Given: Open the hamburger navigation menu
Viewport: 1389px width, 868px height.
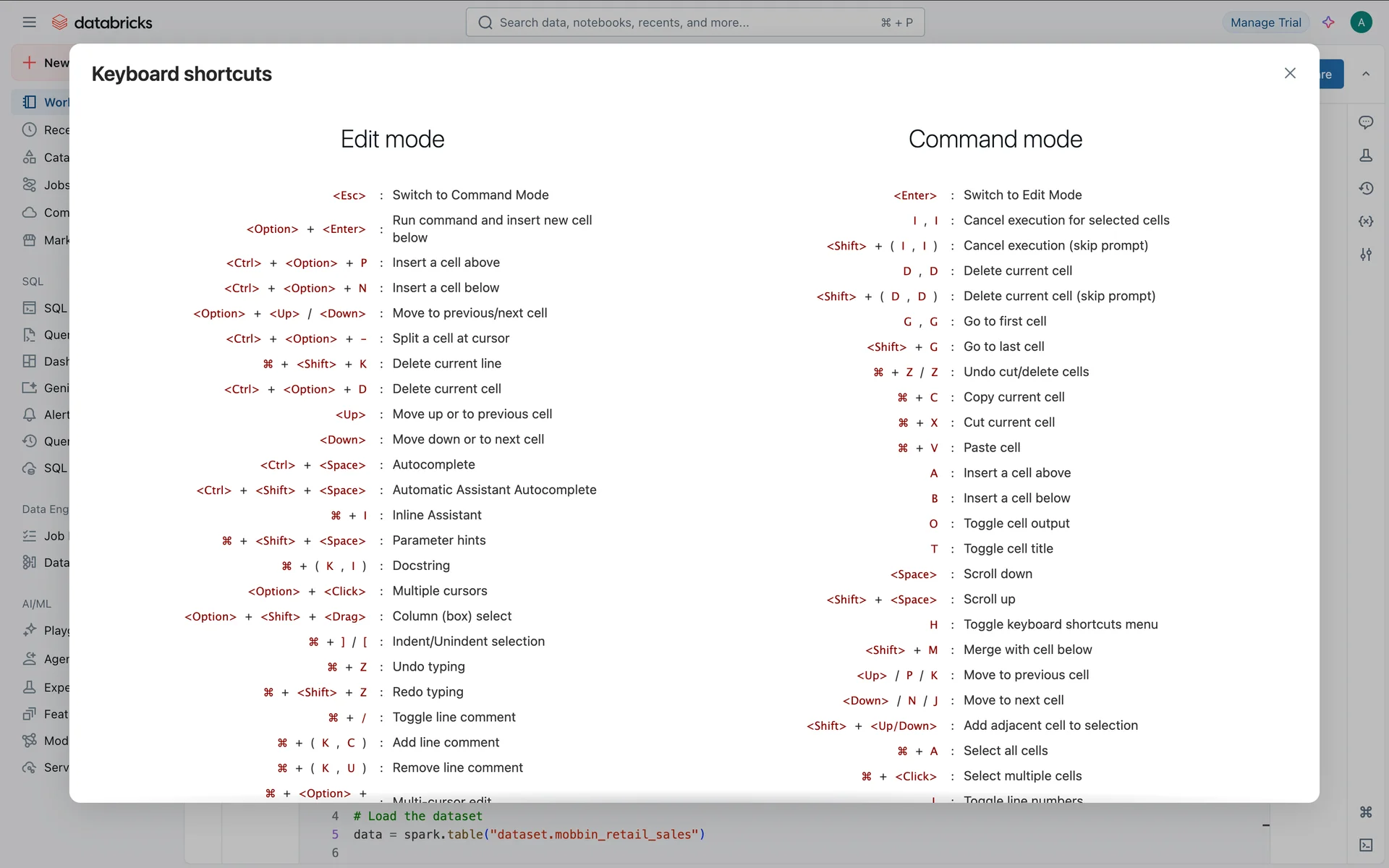Looking at the screenshot, I should 29,22.
